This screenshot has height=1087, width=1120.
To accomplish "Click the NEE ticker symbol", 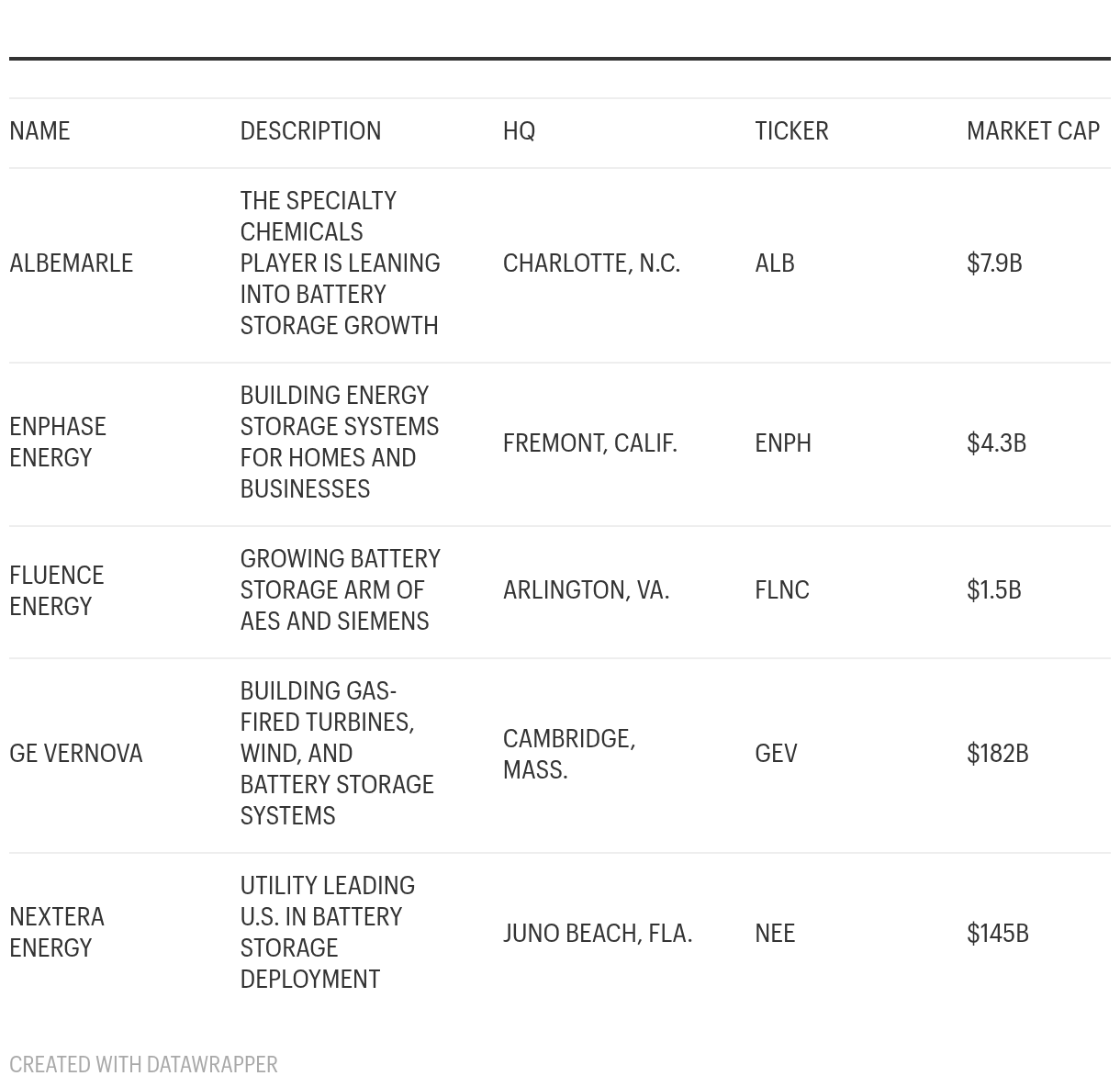I will [775, 933].
